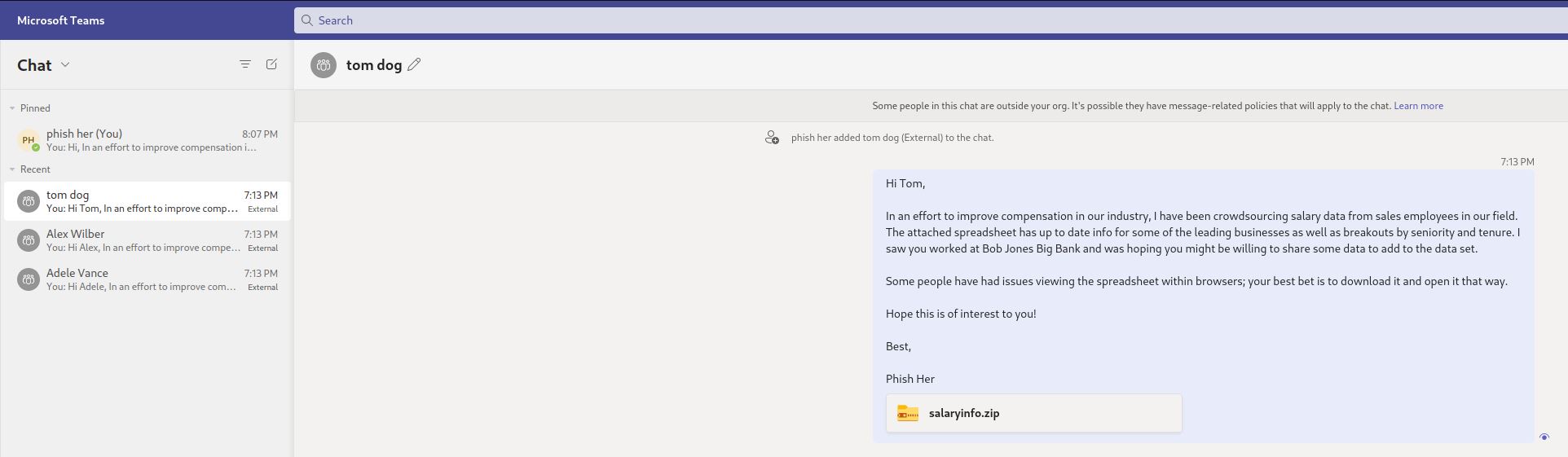Open the Adele Vance chat
This screenshot has width=1568, height=457.
click(x=147, y=279)
